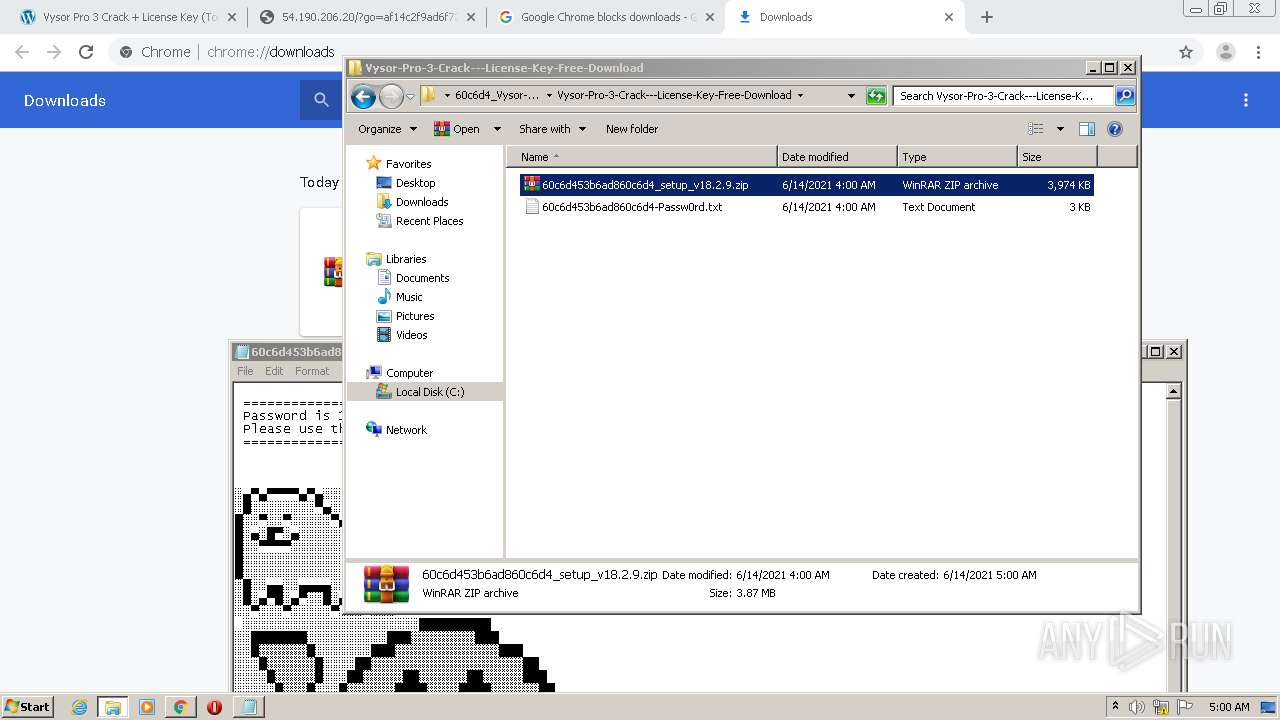Click the Explorer Back navigation arrow
The width and height of the screenshot is (1280, 720).
click(363, 96)
